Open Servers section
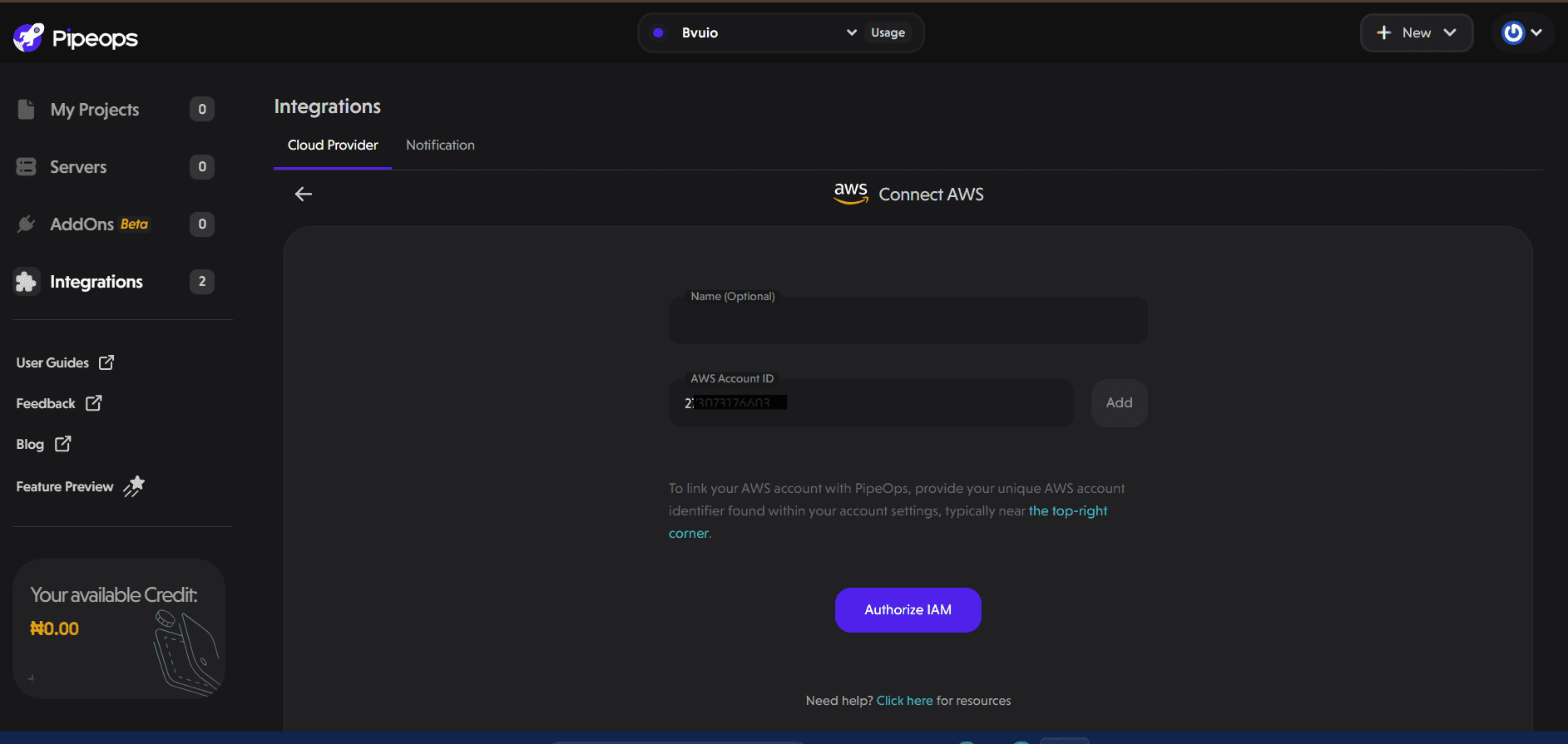The width and height of the screenshot is (1568, 744). coord(78,167)
